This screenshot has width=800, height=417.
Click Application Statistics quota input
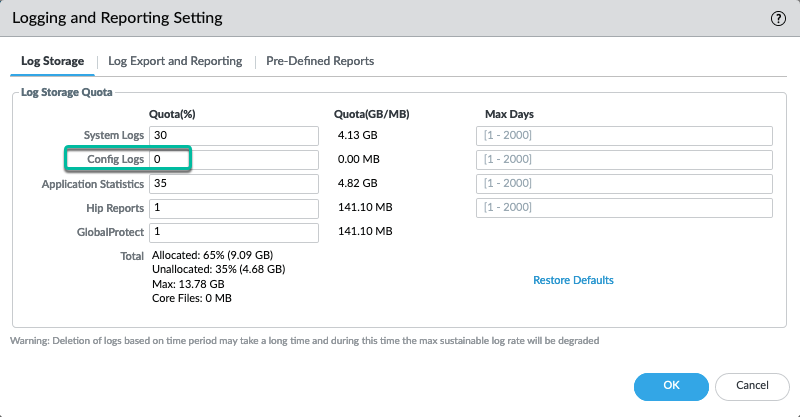coord(233,184)
